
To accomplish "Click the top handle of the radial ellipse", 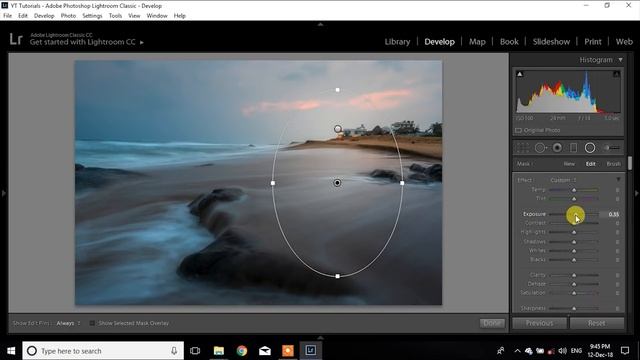I will [338, 90].
